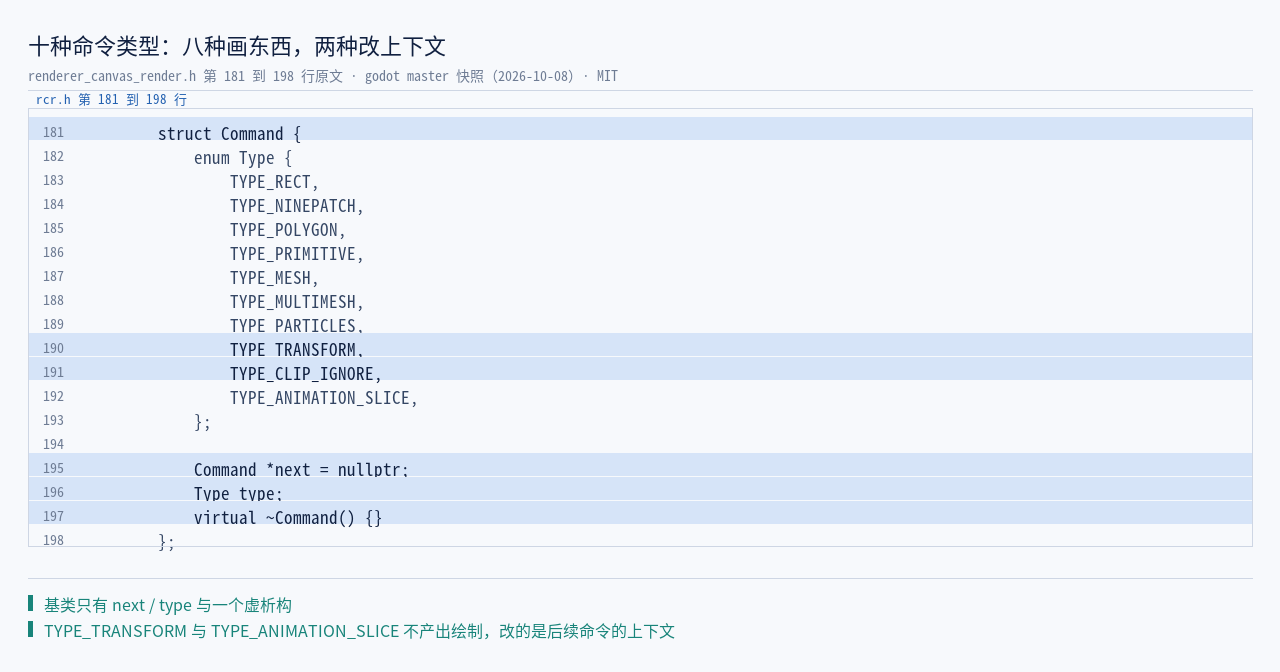Click line number 189

(x=53, y=325)
